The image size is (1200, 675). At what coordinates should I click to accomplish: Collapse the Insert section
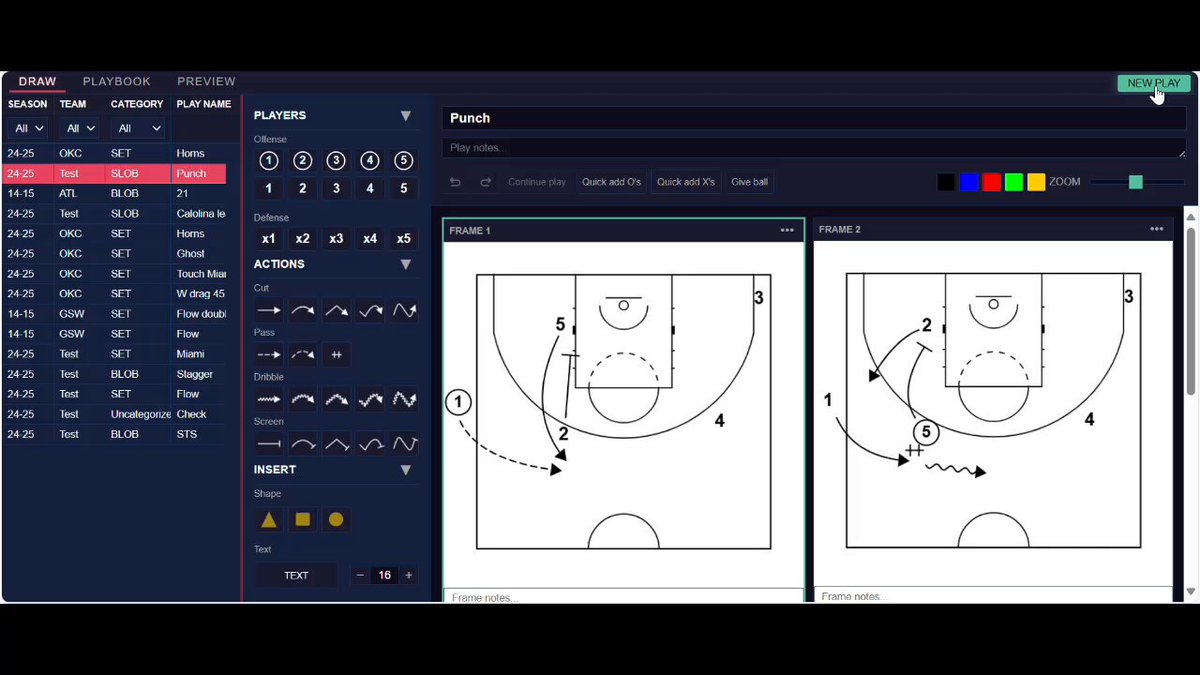(x=406, y=470)
